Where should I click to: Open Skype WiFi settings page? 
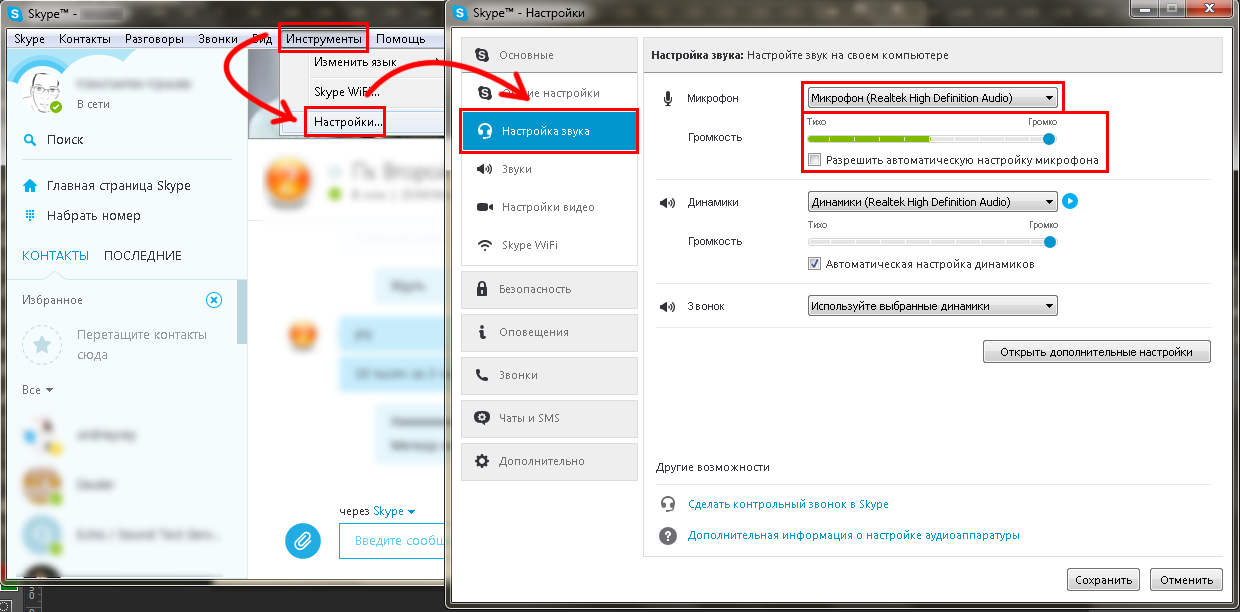[x=549, y=245]
